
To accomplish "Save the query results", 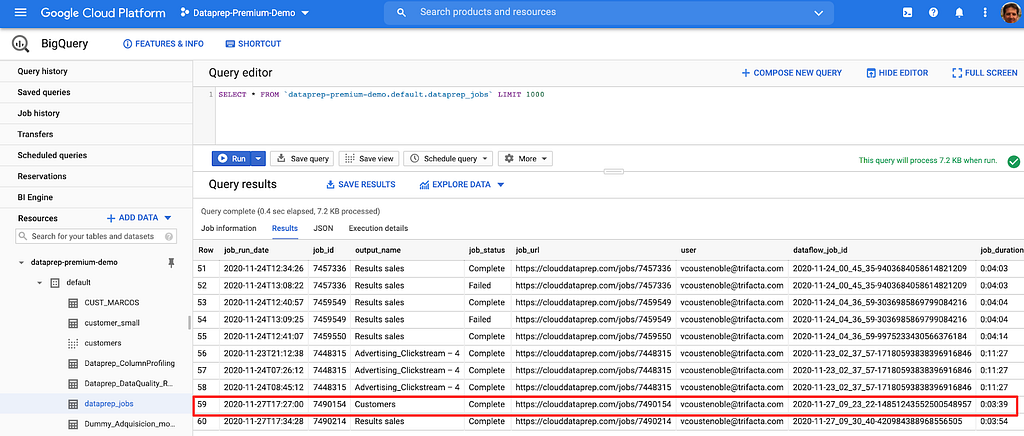I will [360, 185].
